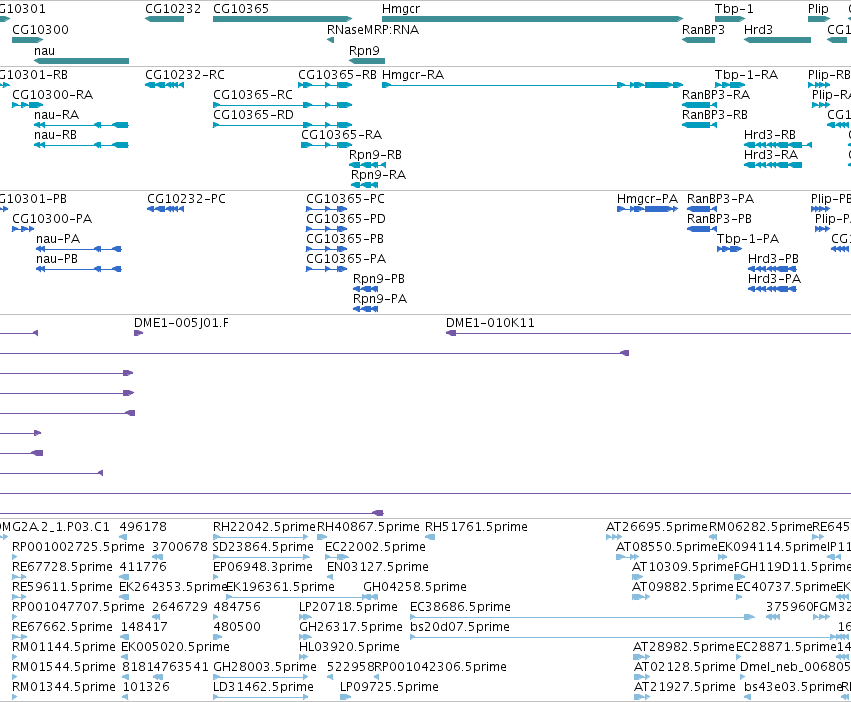Image resolution: width=851 pixels, height=702 pixels.
Task: Click the CG10365-RD transcript
Action: pos(282,125)
